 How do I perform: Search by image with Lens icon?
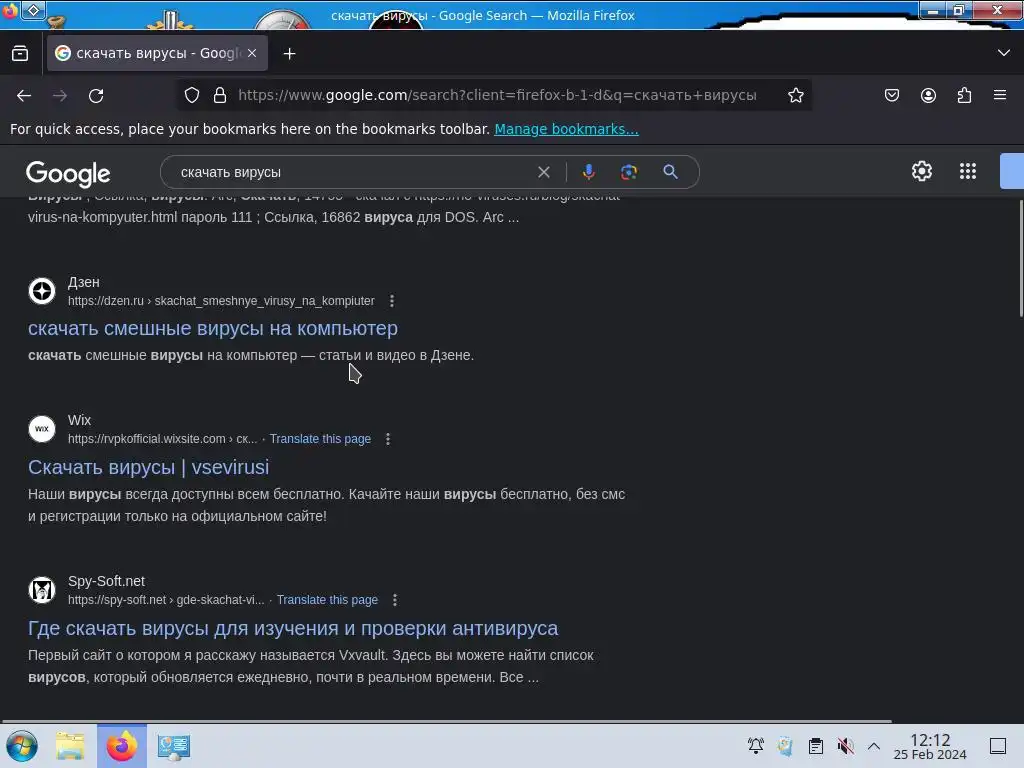point(629,172)
